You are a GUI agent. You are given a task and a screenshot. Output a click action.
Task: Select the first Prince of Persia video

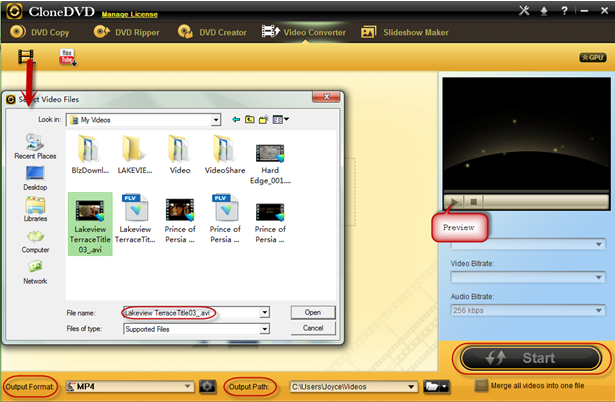click(180, 220)
